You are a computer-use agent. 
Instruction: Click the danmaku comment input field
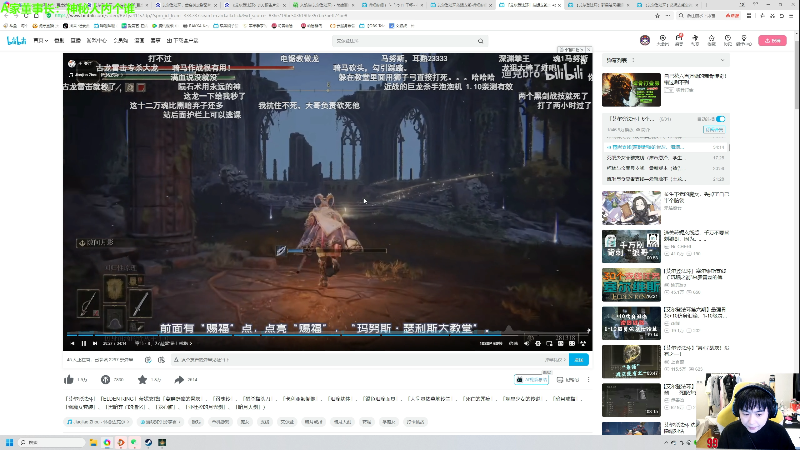pos(370,360)
